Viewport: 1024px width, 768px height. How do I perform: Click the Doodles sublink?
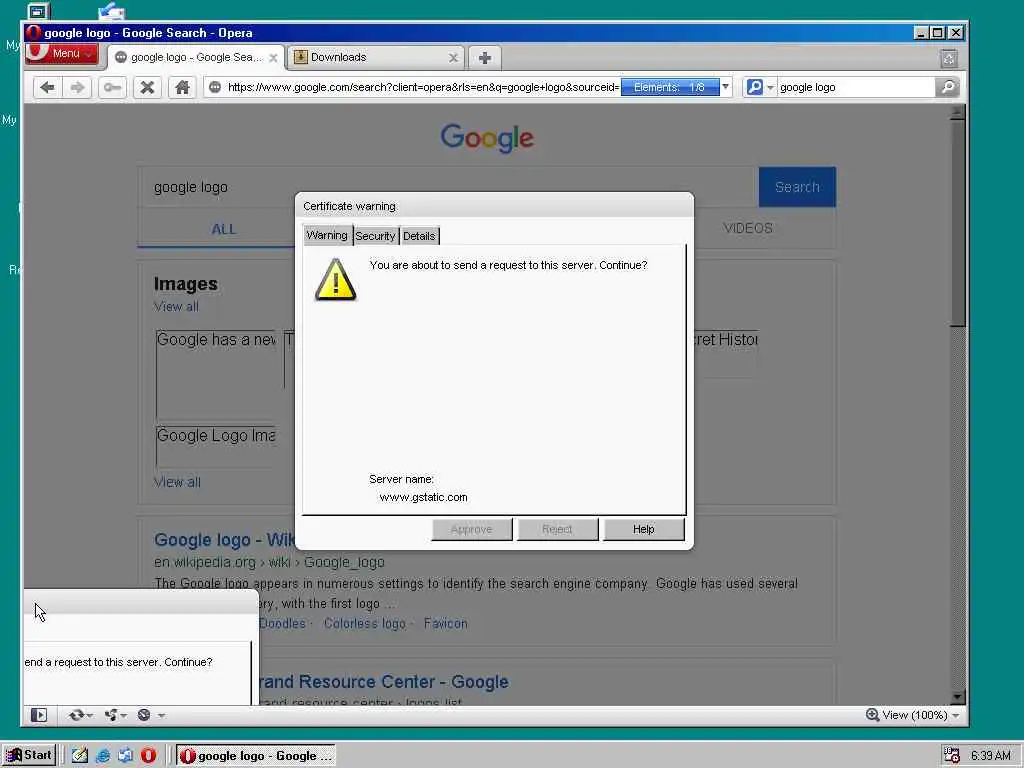tap(282, 624)
